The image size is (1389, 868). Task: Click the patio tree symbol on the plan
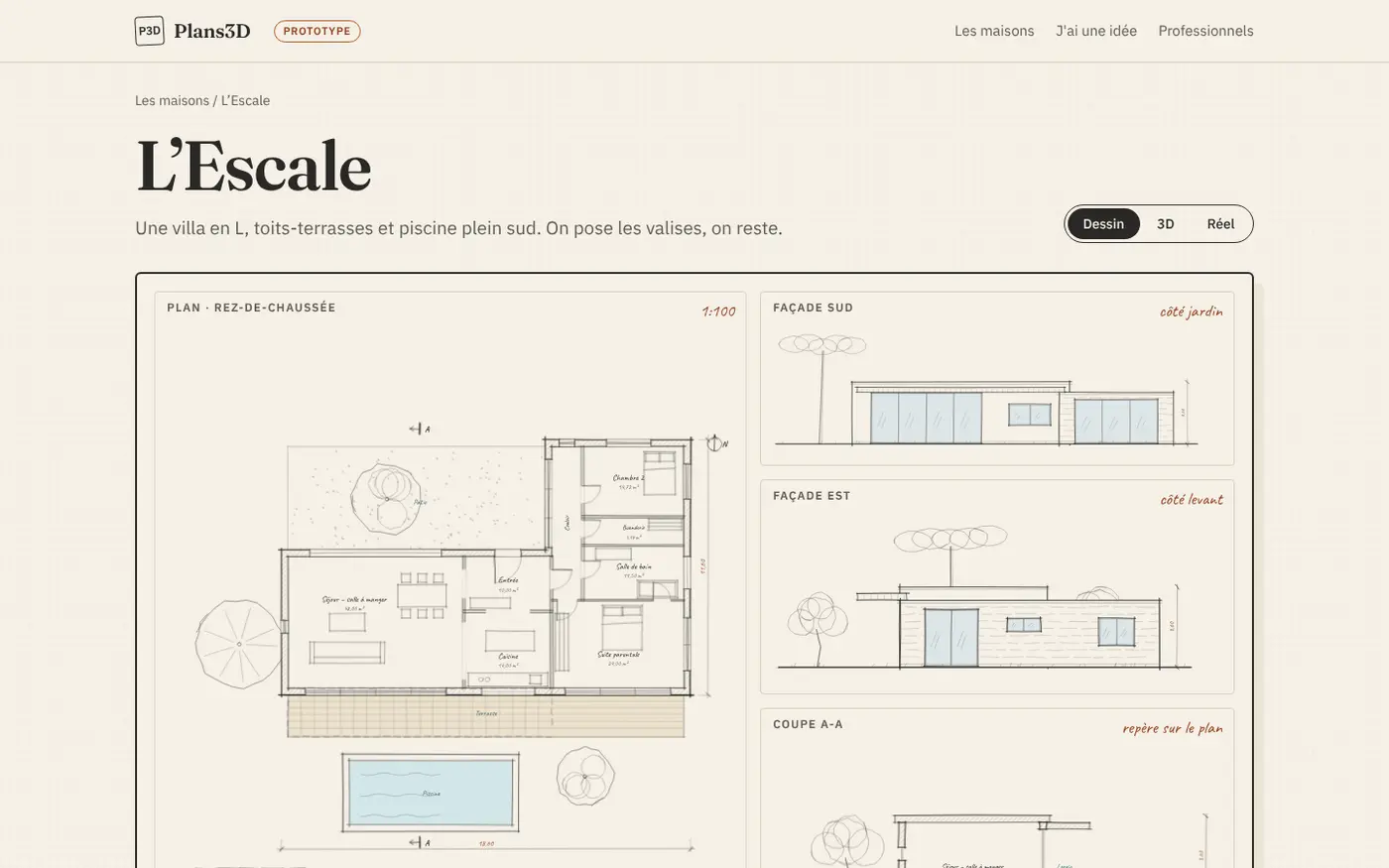click(388, 498)
